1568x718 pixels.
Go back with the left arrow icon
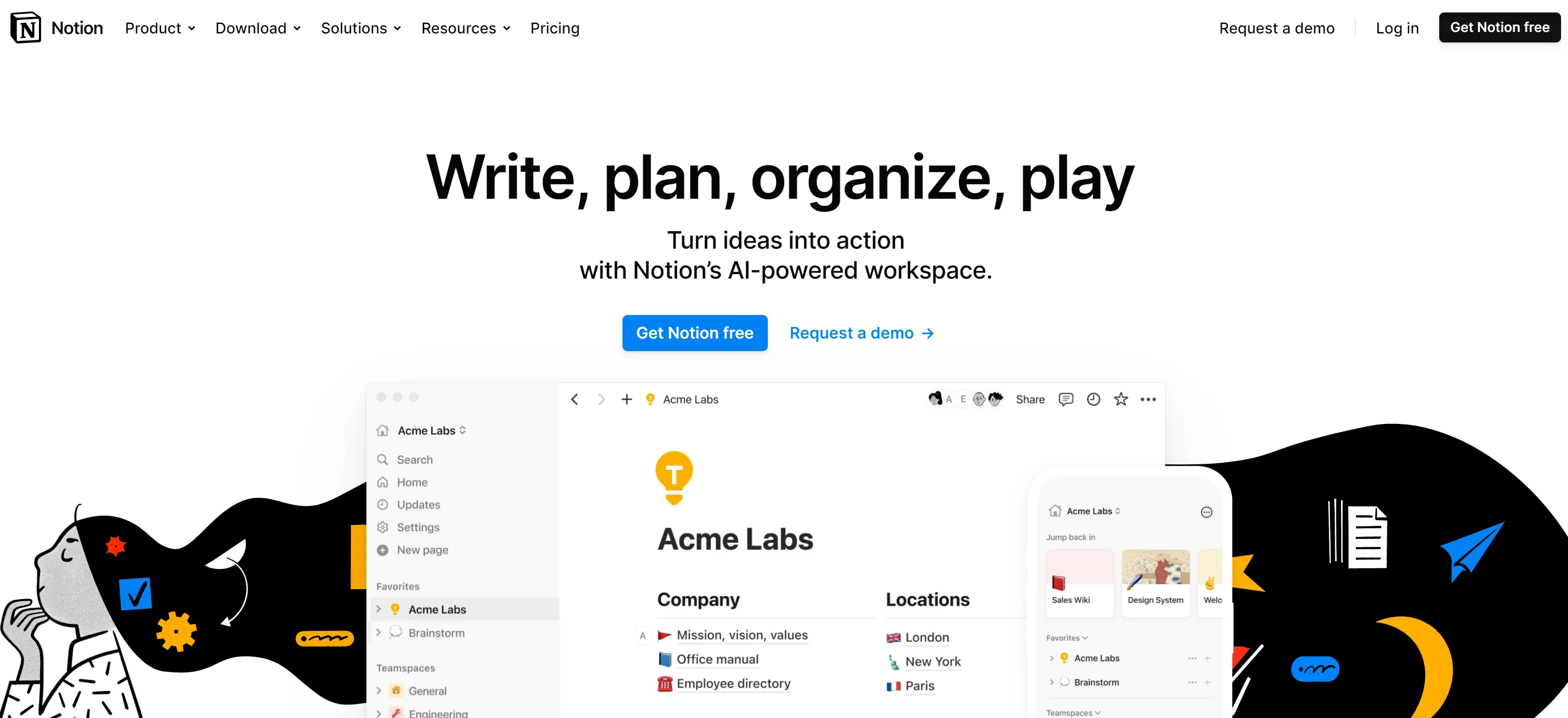coord(575,399)
